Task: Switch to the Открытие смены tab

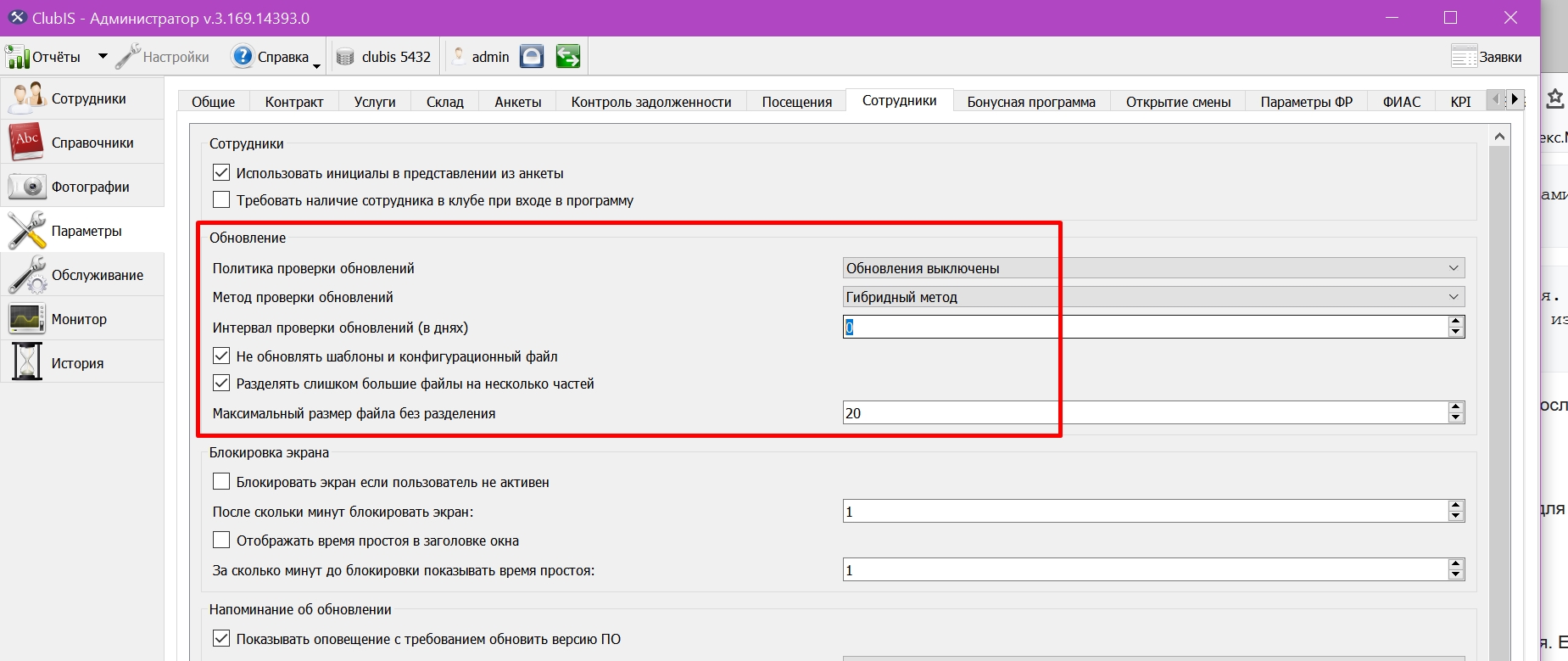Action: [1178, 102]
